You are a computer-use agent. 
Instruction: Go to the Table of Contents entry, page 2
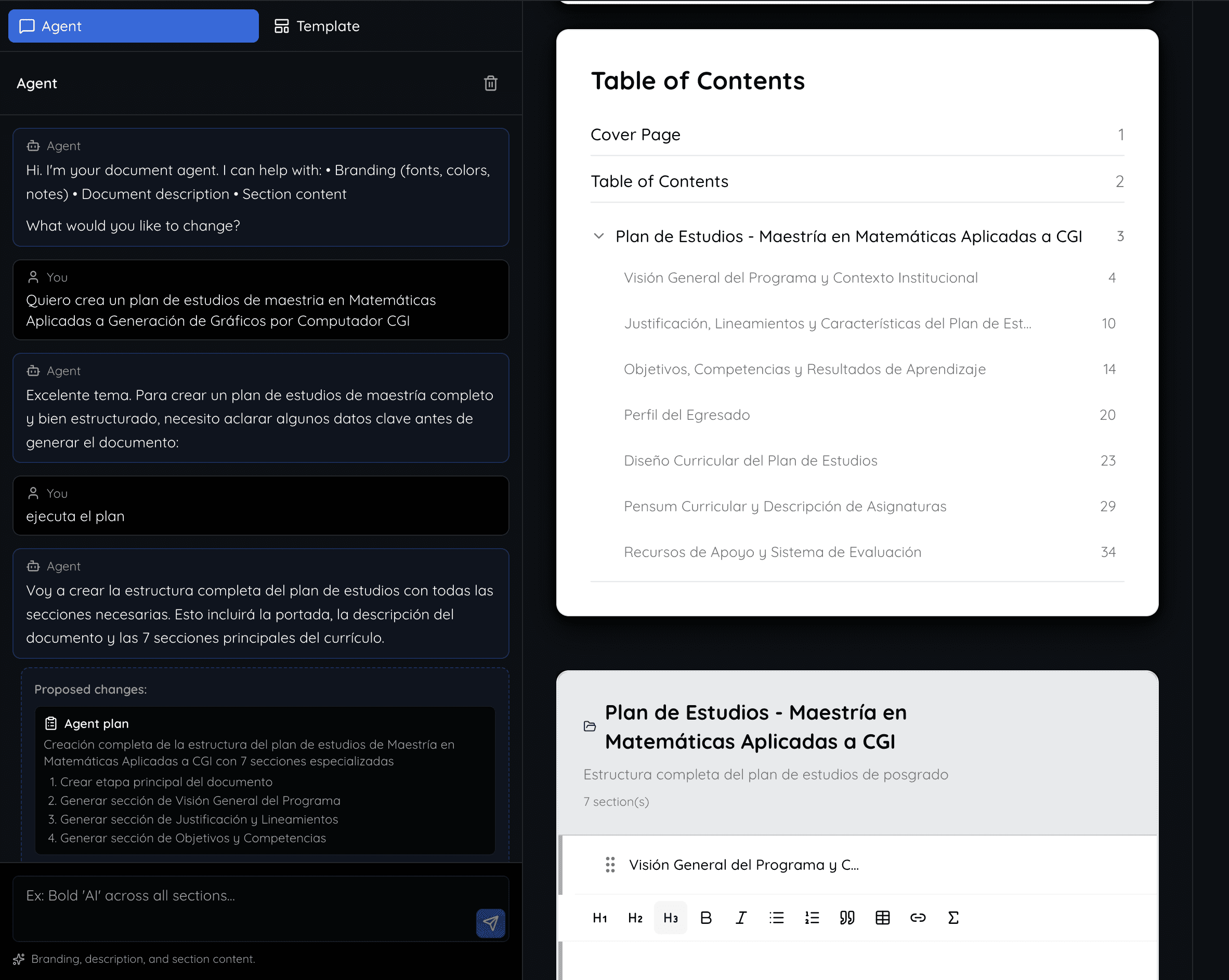[x=857, y=181]
